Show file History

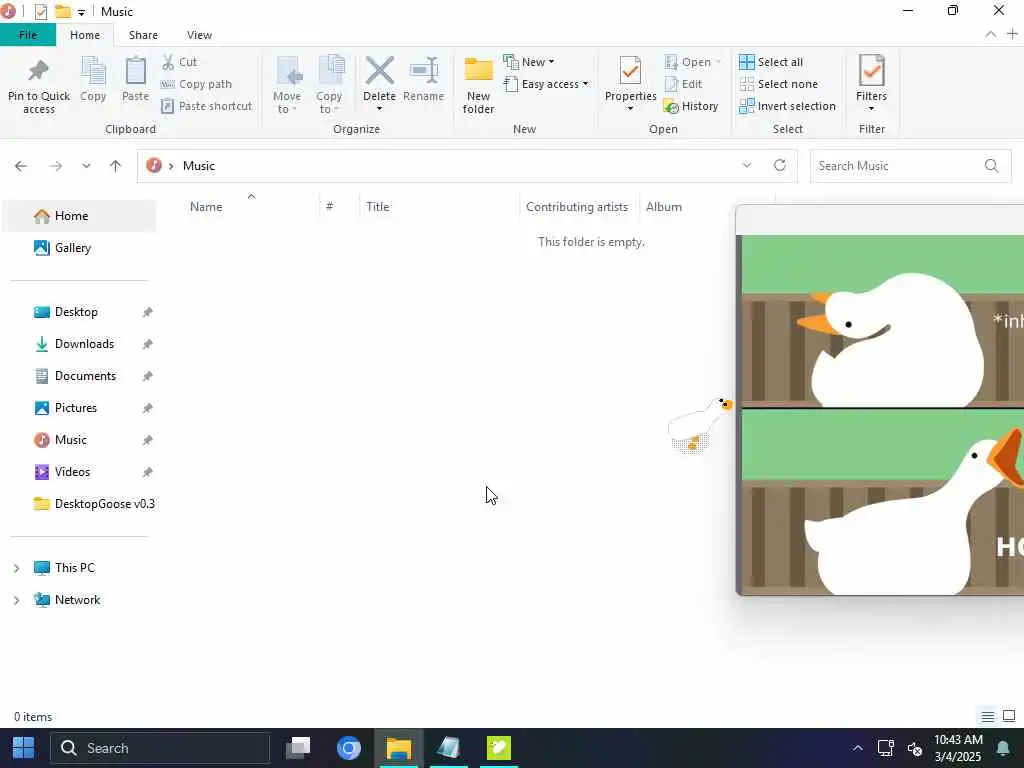coord(691,106)
